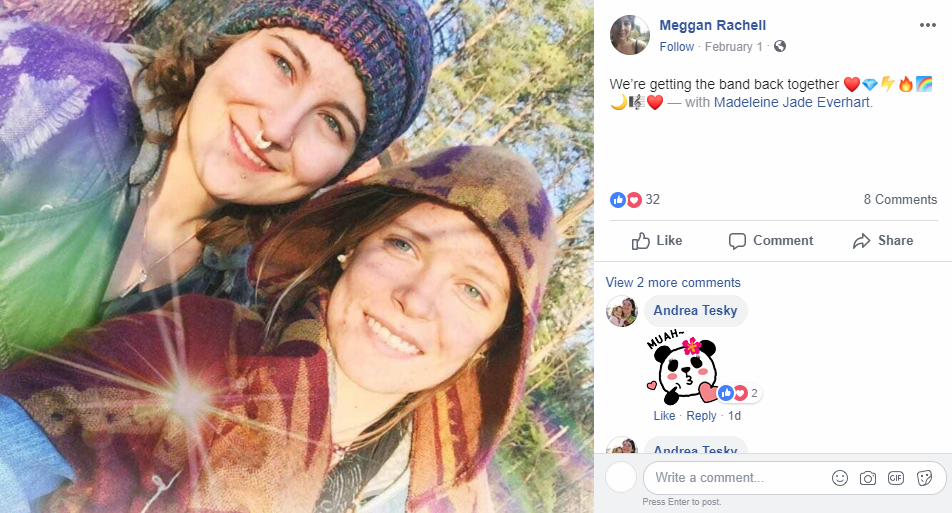Screen dimensions: 952x513
Task: Open the emoji picker in comment box
Action: (840, 478)
